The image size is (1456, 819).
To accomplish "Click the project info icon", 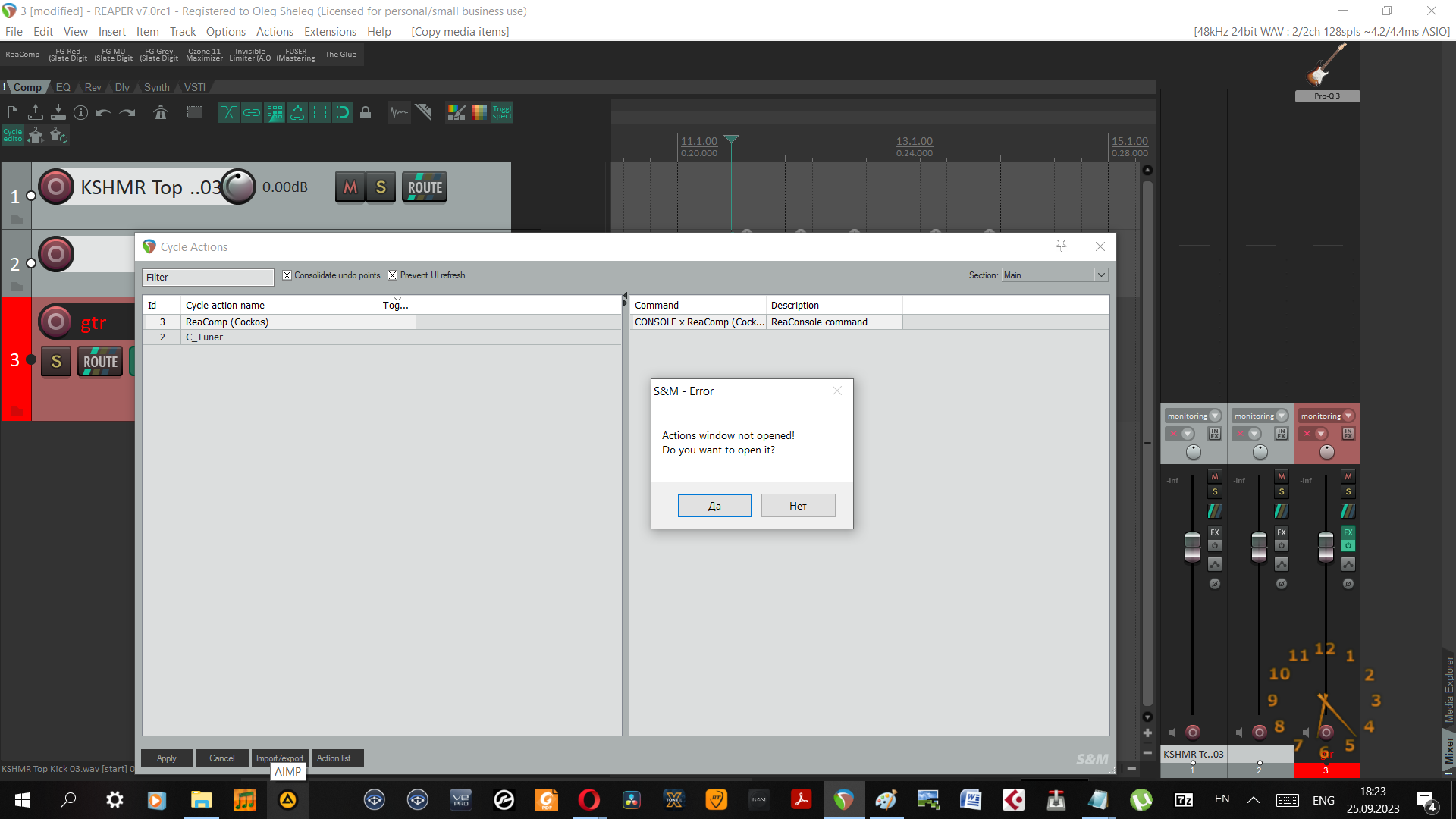I will click(80, 113).
